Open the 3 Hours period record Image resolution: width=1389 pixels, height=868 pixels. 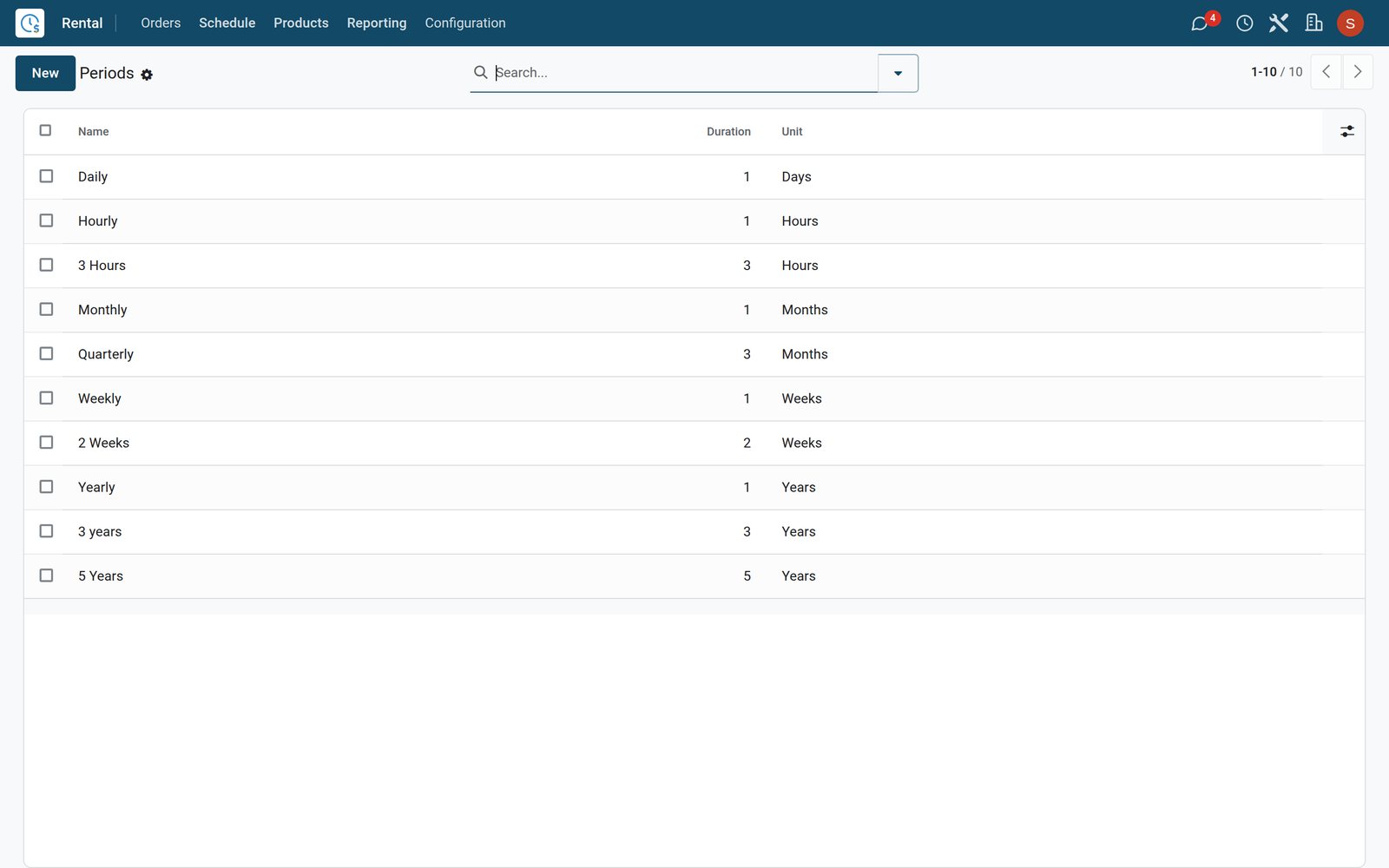pyautogui.click(x=102, y=266)
